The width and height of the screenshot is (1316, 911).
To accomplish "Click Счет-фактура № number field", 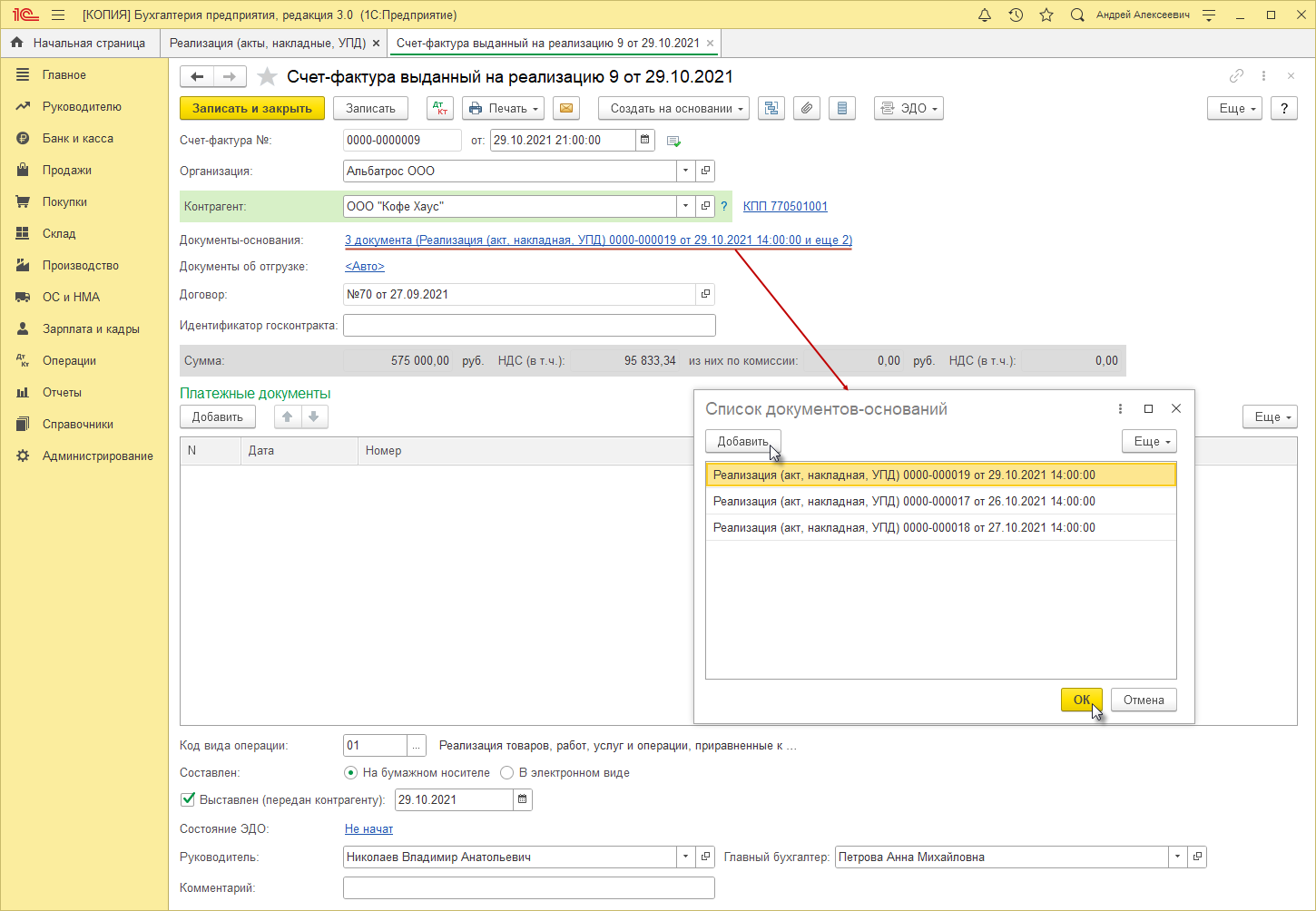I will pos(402,140).
